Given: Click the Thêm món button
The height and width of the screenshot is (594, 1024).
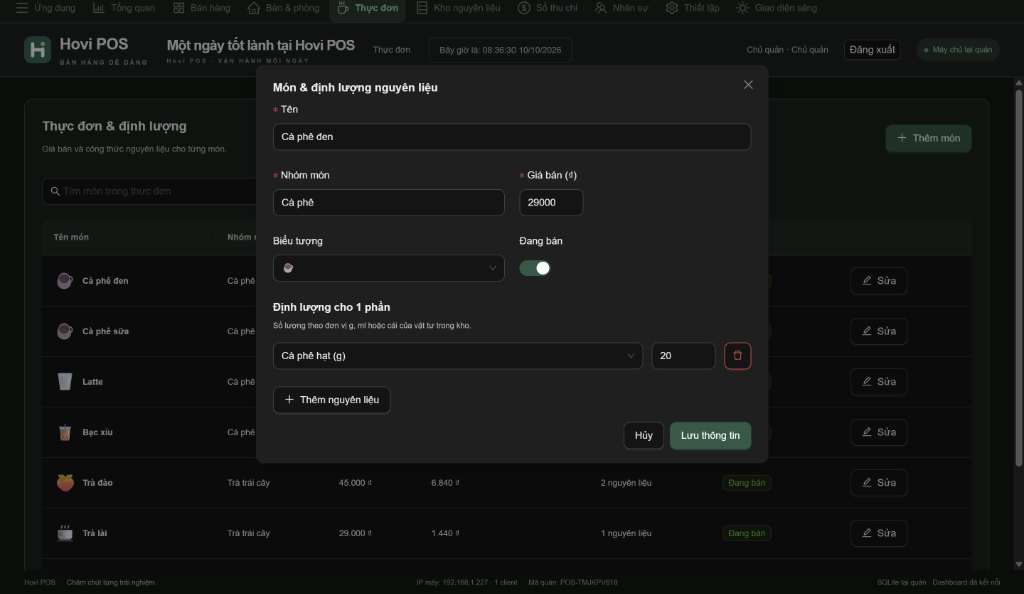Looking at the screenshot, I should click(928, 138).
